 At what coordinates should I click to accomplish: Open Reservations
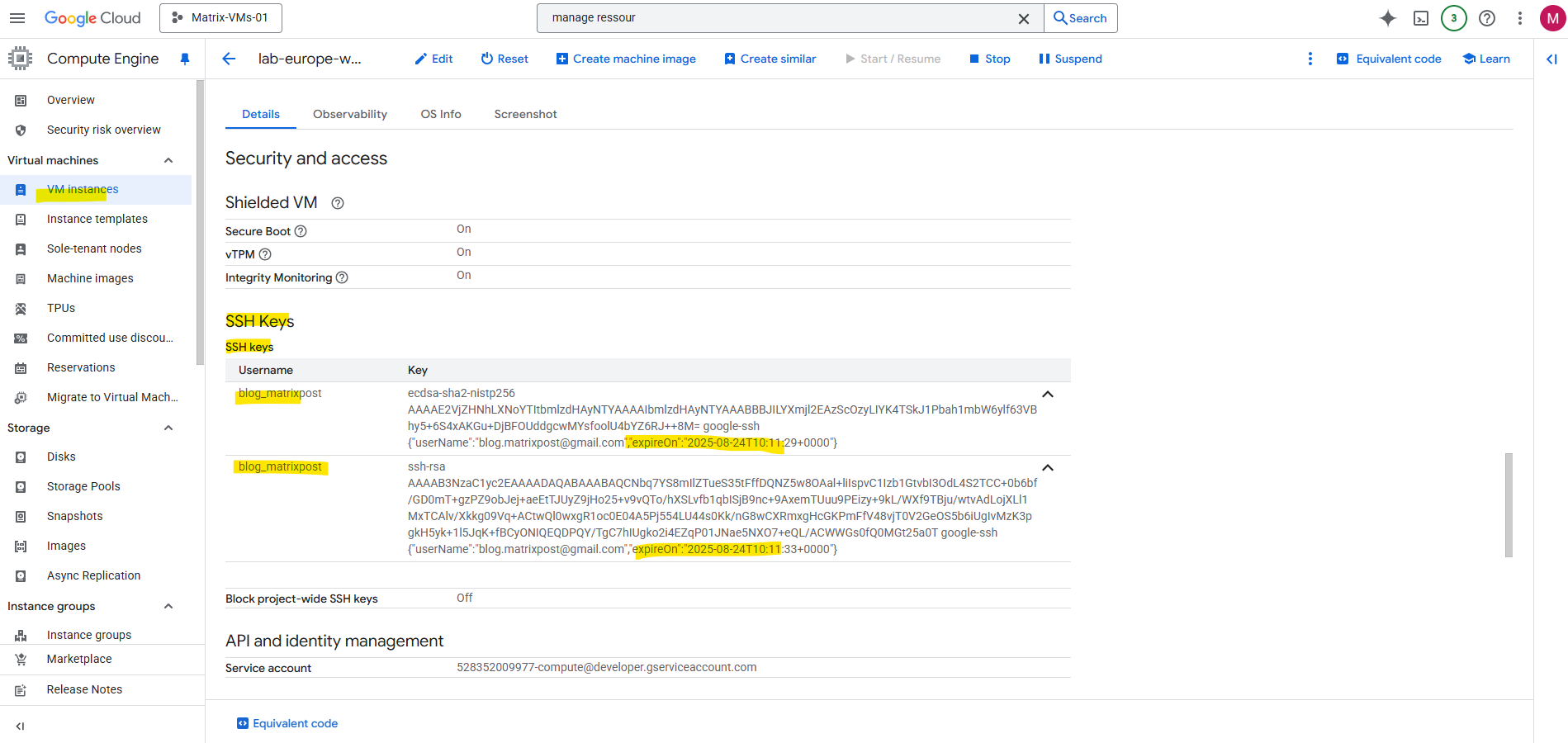coord(96,367)
